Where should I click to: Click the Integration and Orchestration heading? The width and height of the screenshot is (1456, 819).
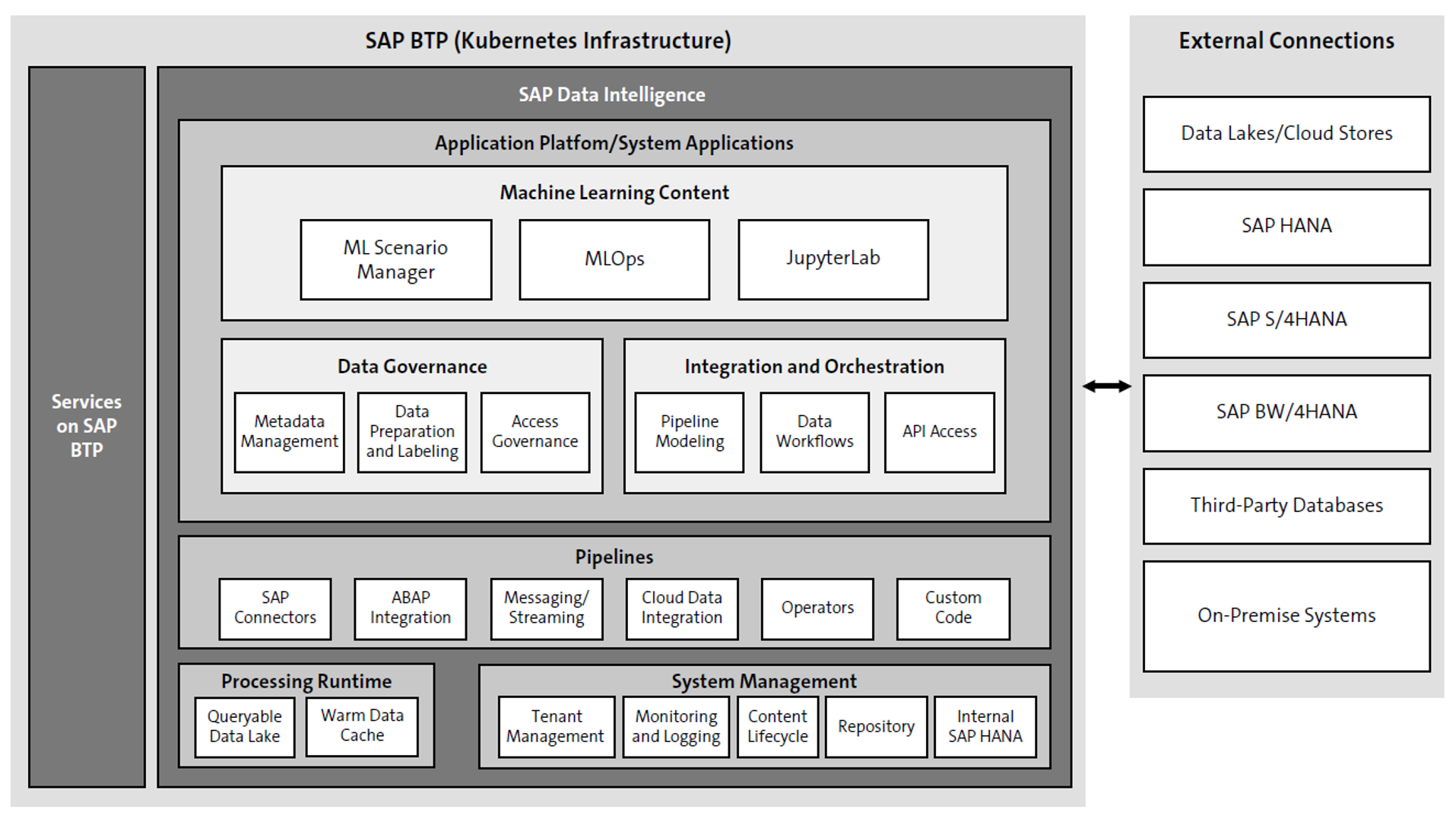coord(814,367)
